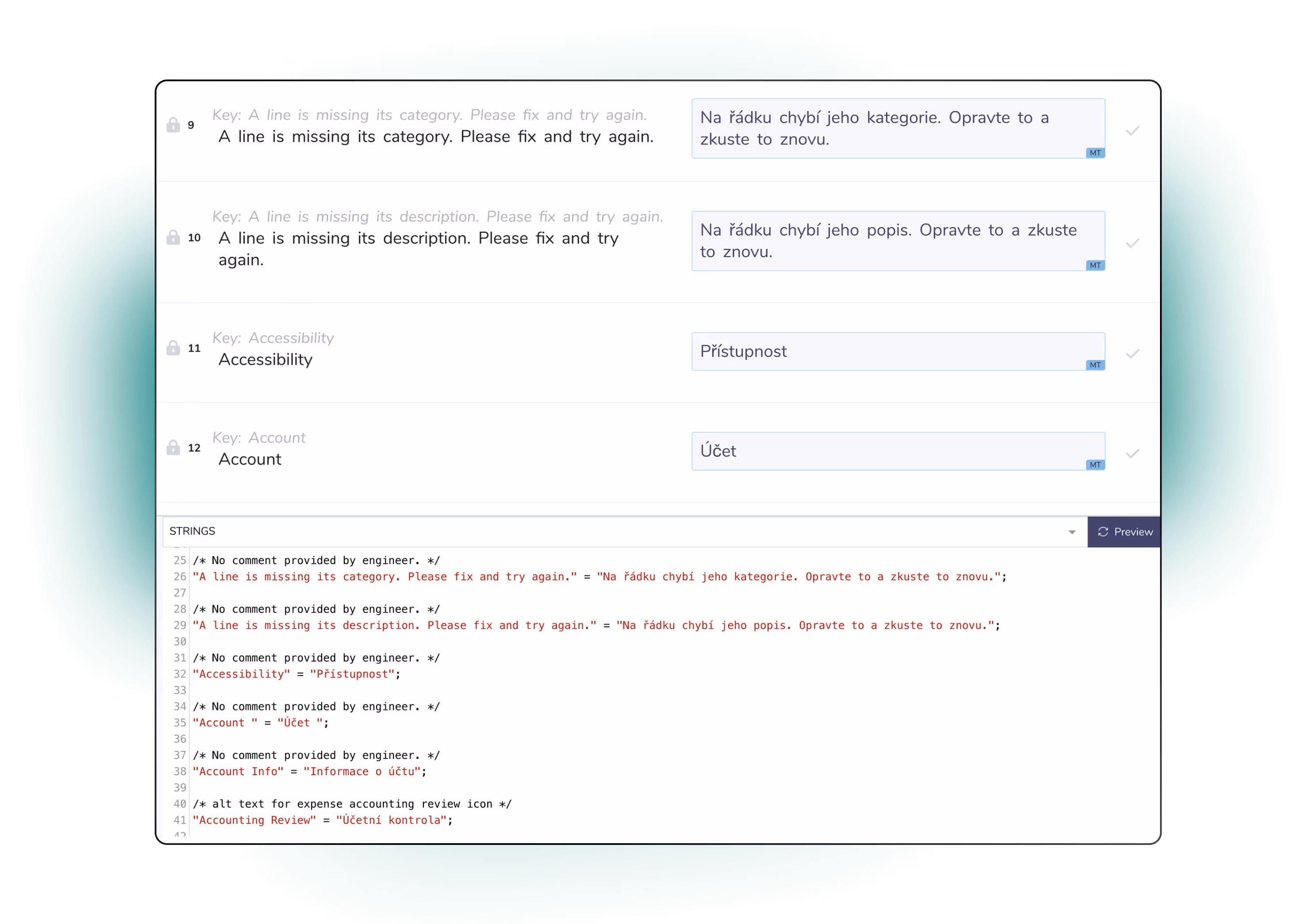Click the dropdown arrow beside Preview
Screen dimensions: 1316x924
(x=1071, y=532)
